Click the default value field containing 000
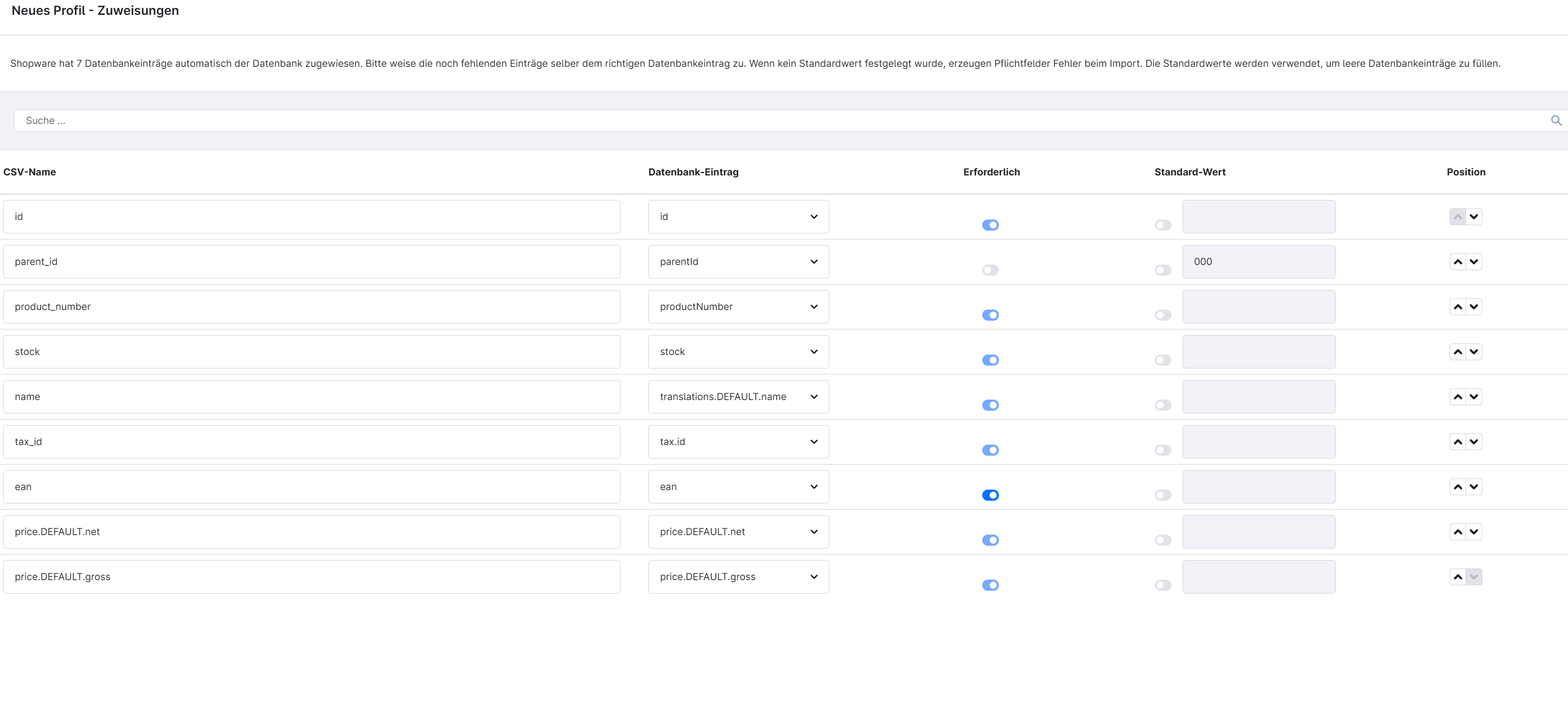 point(1258,262)
